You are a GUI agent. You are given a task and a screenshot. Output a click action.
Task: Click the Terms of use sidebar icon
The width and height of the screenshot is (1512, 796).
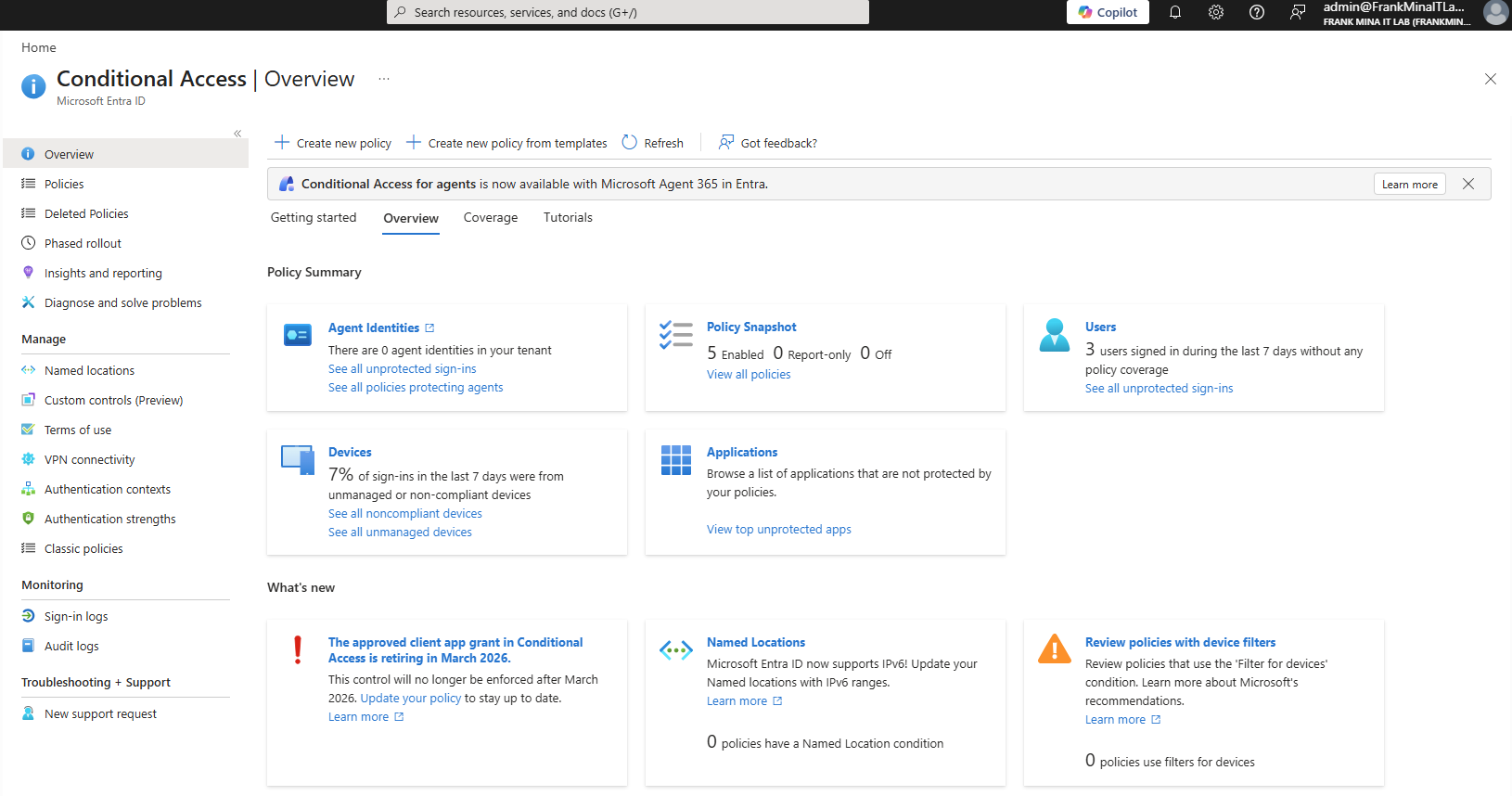(28, 430)
